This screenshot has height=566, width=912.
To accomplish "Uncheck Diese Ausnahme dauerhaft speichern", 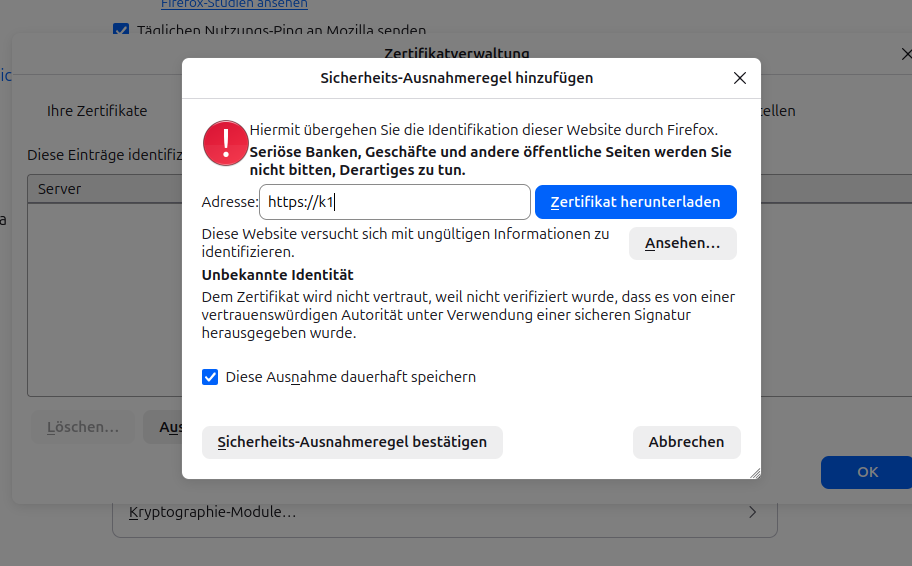I will [x=210, y=377].
